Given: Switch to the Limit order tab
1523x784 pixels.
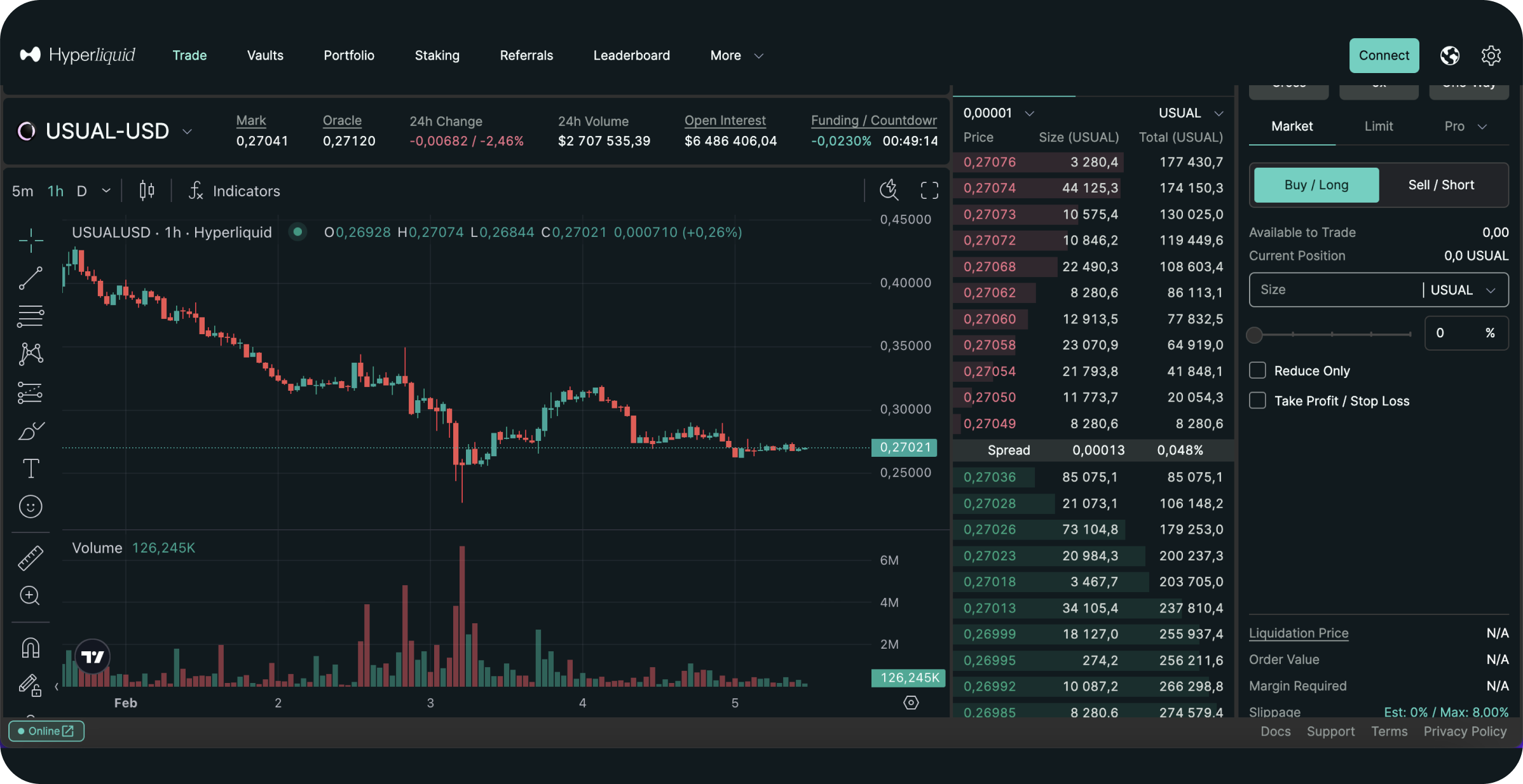Looking at the screenshot, I should 1379,126.
